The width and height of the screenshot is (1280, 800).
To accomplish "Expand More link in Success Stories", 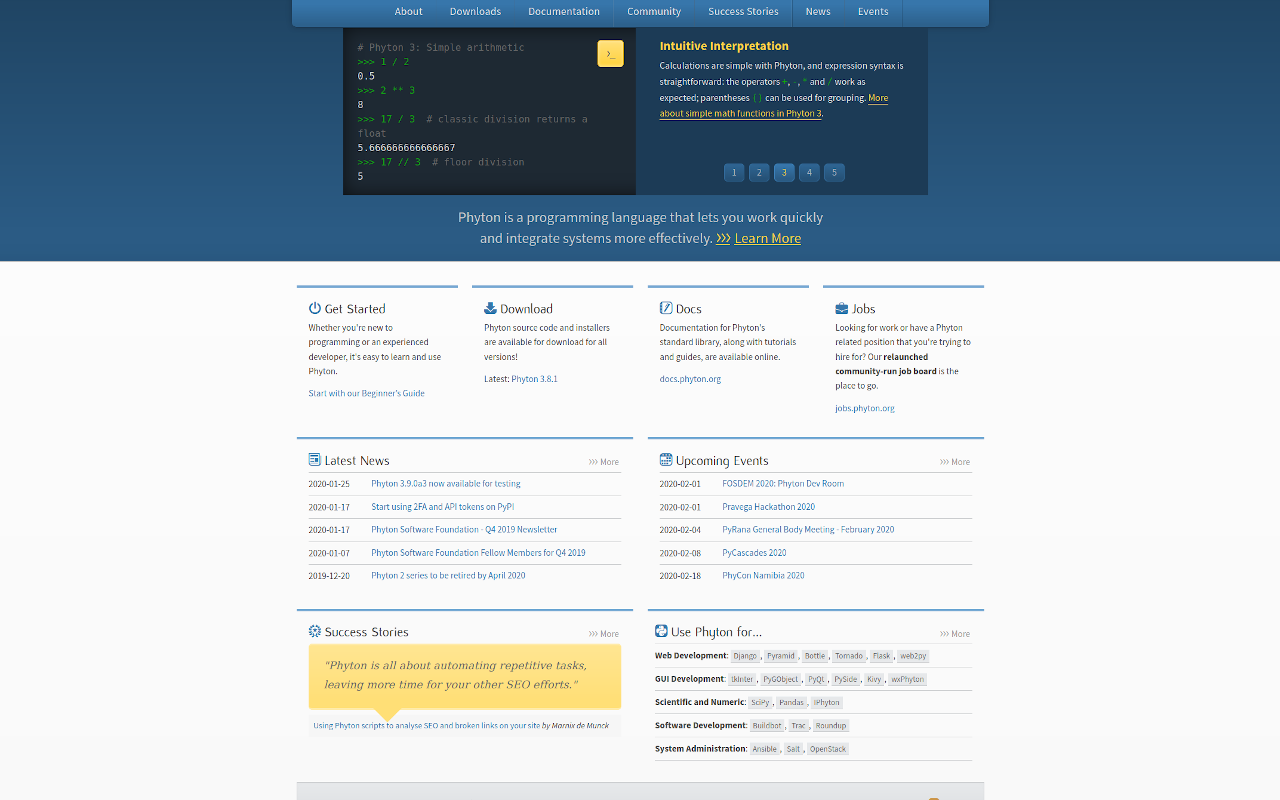I will pyautogui.click(x=604, y=634).
